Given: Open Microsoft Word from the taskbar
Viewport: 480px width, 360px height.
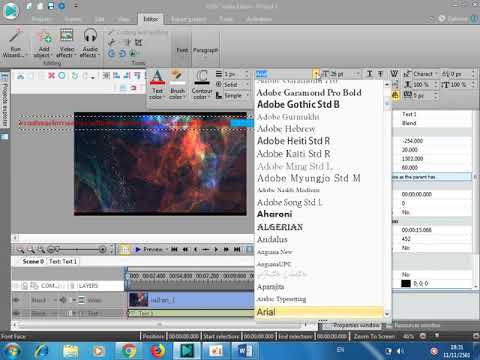Looking at the screenshot, I should (245, 351).
